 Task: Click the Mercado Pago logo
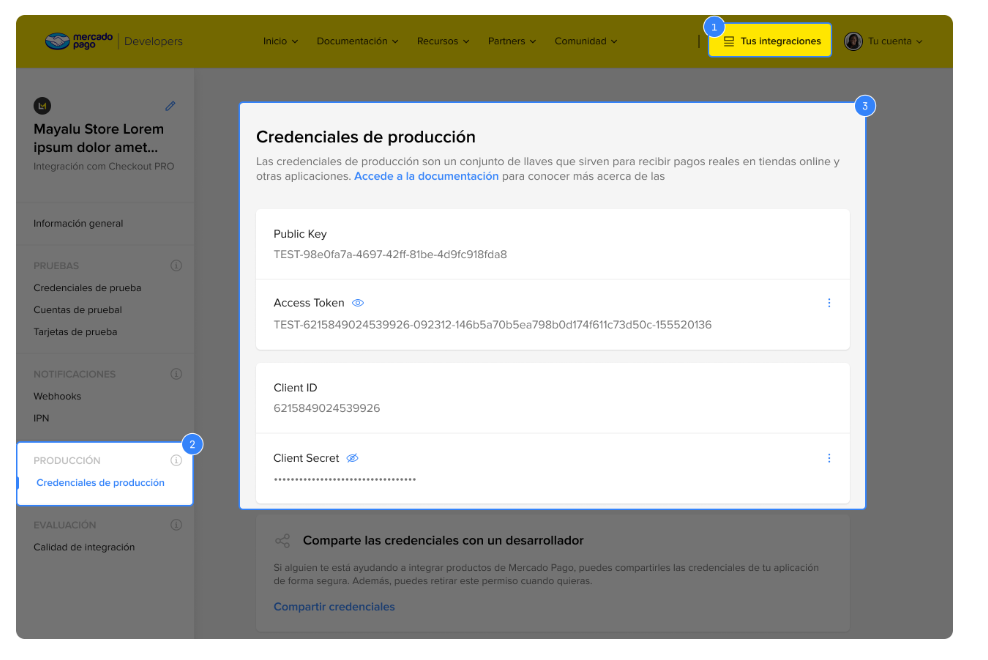[79, 41]
